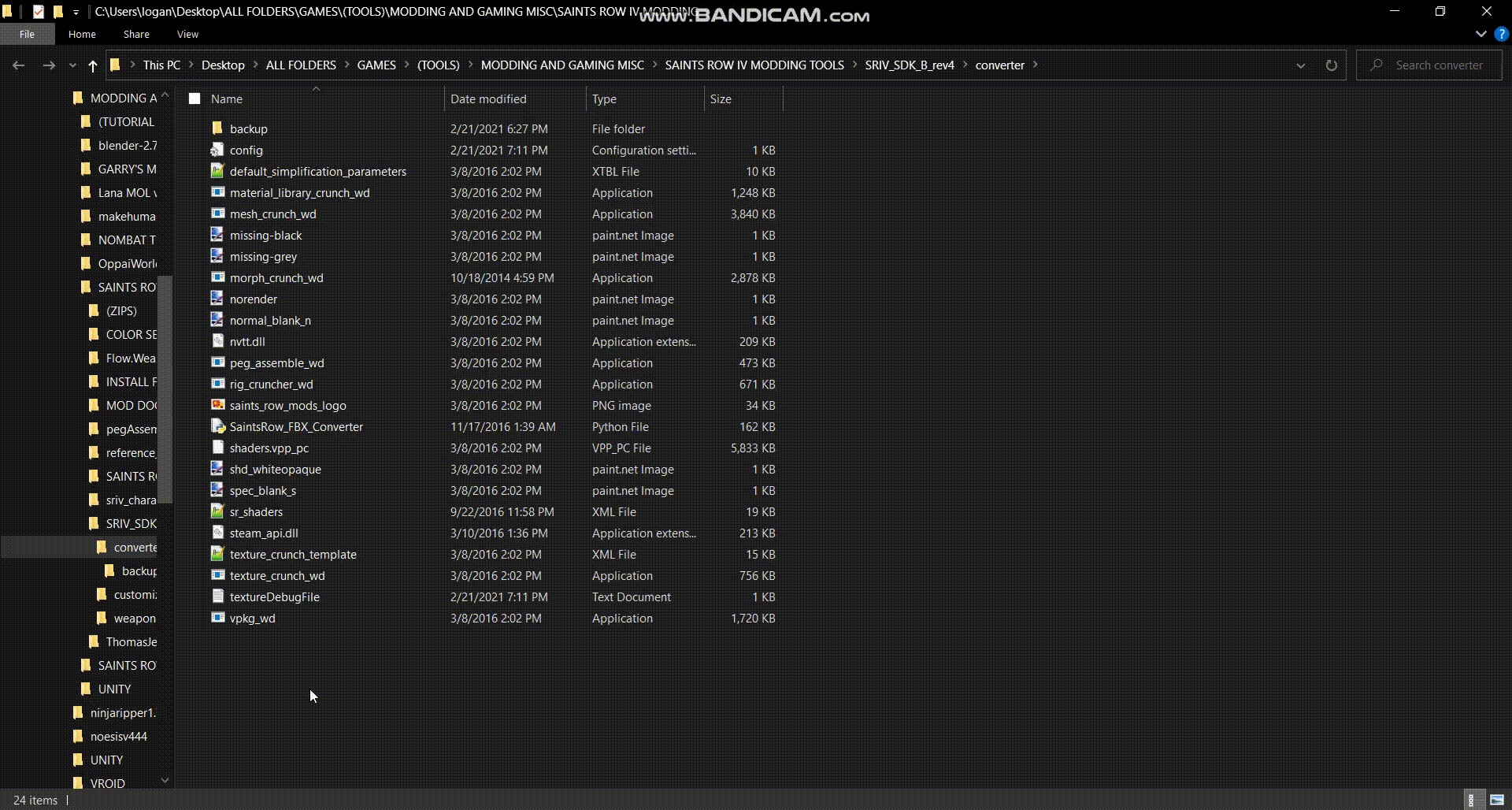Toggle the select-all items checkbox
The height and width of the screenshot is (810, 1512).
[195, 98]
